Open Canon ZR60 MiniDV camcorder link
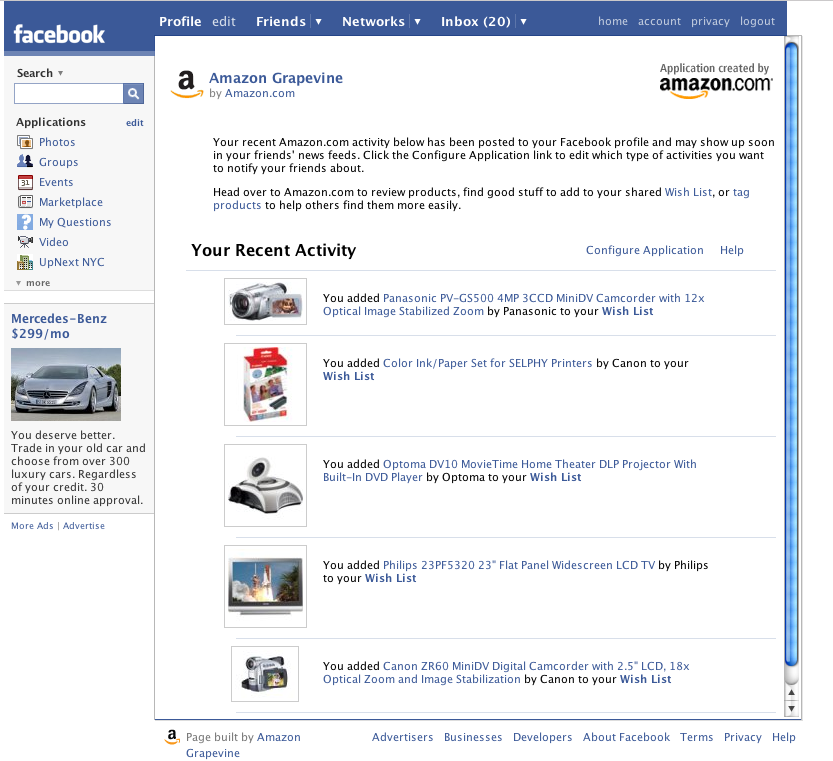 click(x=506, y=672)
